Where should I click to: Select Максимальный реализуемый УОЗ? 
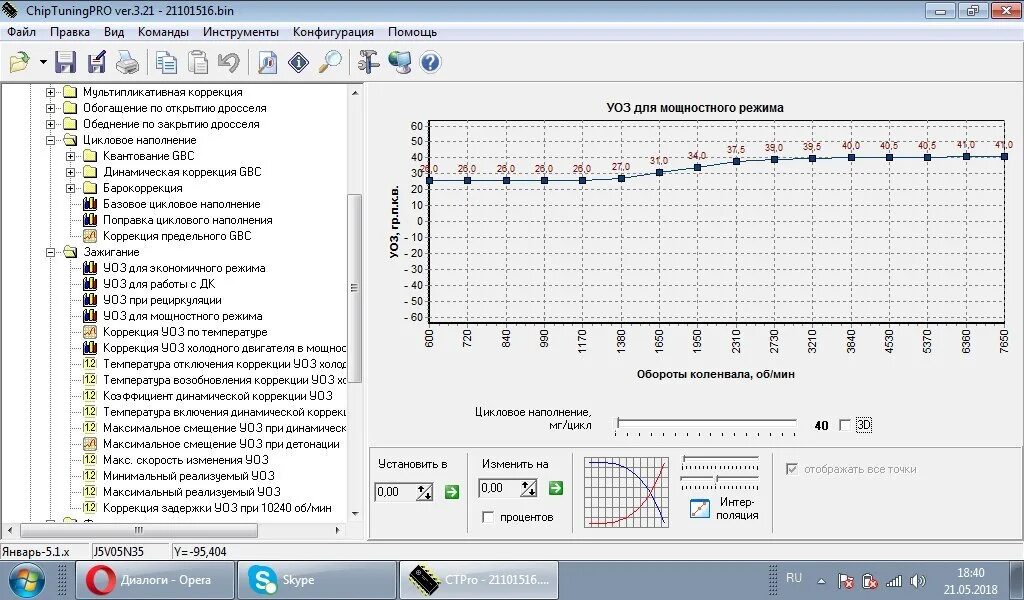coord(191,492)
